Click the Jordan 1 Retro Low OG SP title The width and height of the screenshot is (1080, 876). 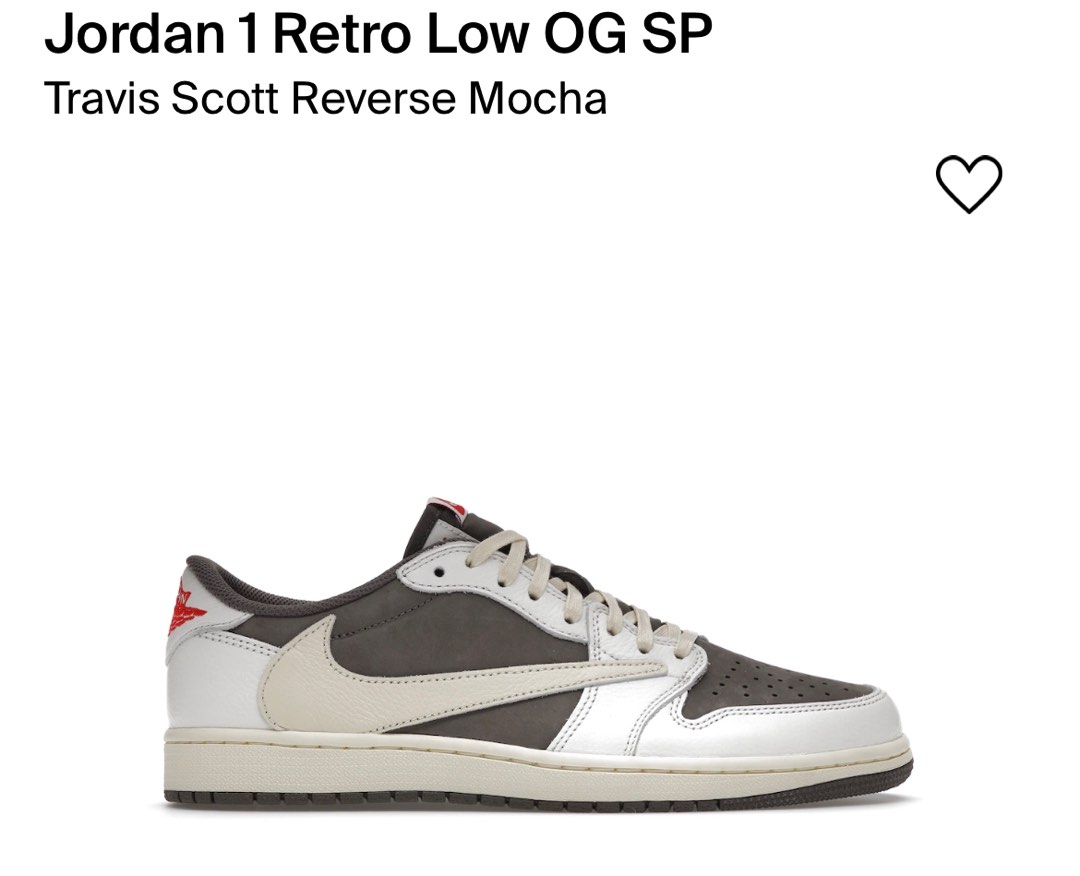click(x=378, y=33)
